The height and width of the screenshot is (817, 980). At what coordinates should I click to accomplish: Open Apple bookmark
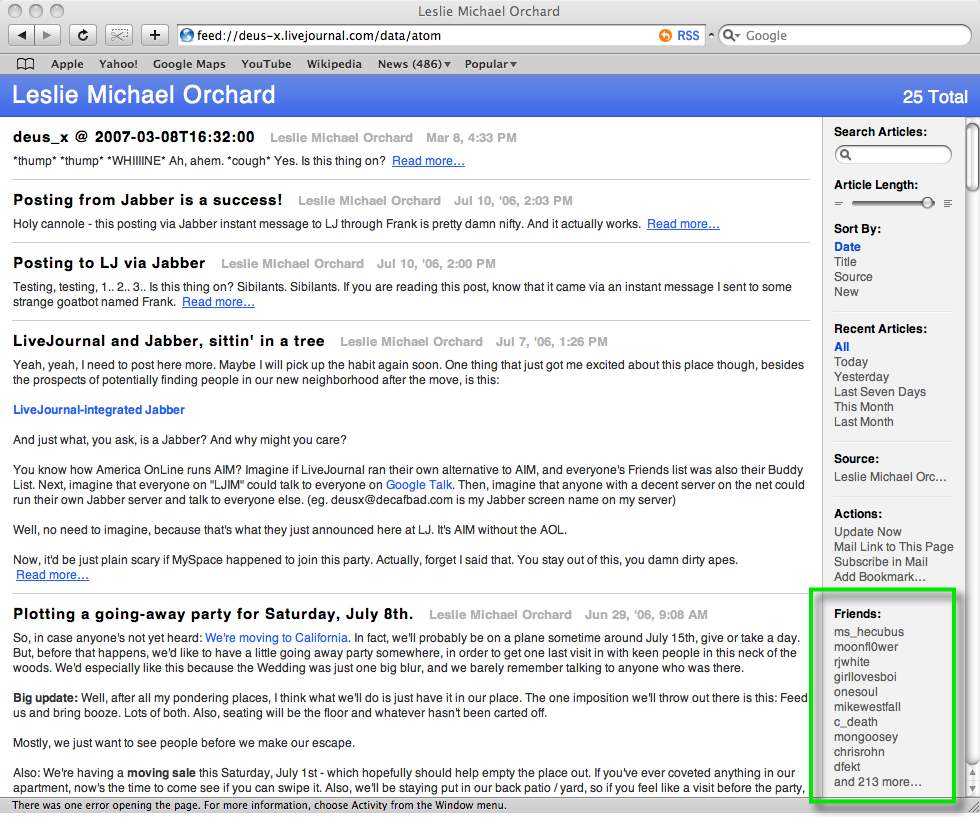tap(67, 64)
